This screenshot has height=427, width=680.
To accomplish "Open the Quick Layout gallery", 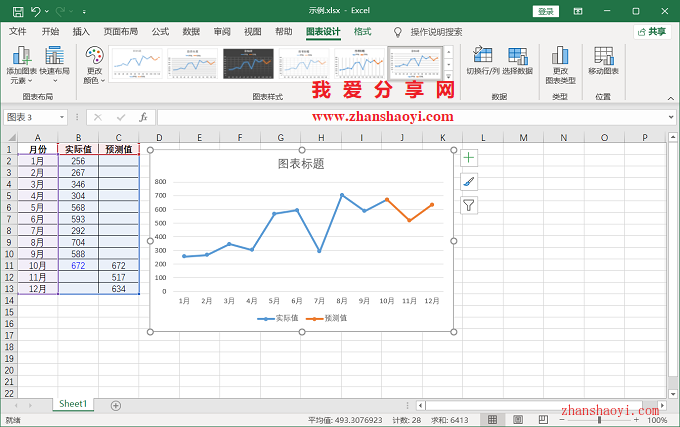I will pos(55,65).
